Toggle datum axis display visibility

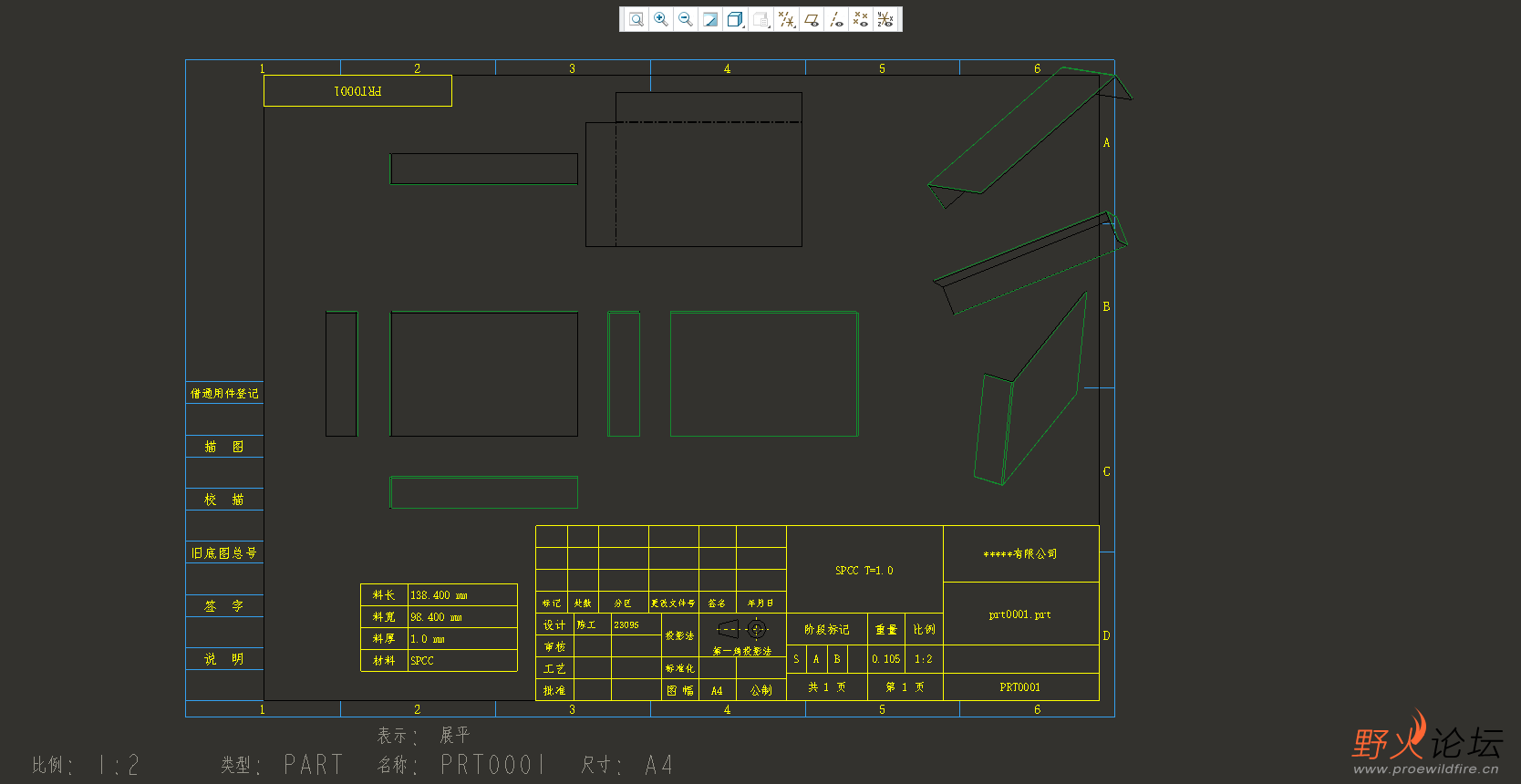click(x=836, y=19)
